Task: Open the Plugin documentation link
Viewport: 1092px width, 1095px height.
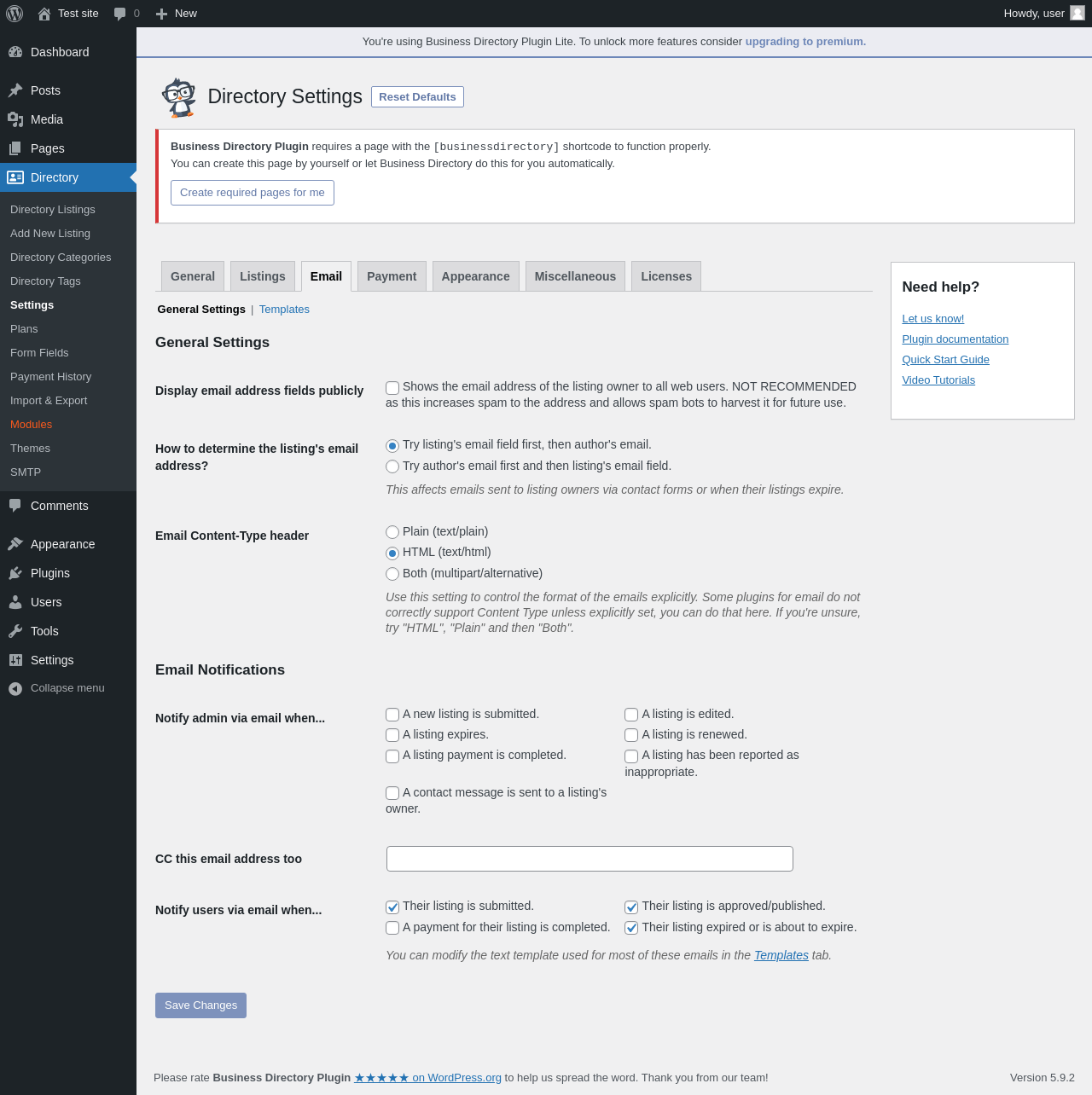Action: [955, 339]
